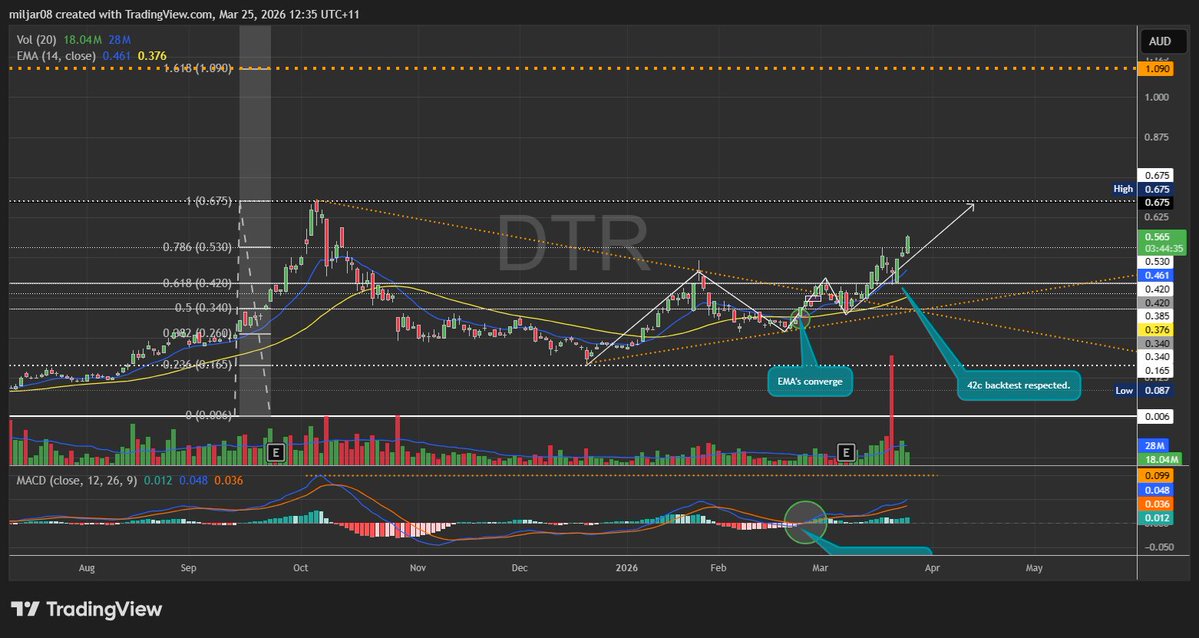
Task: Click the 0.006 price axis label
Action: tap(1158, 415)
